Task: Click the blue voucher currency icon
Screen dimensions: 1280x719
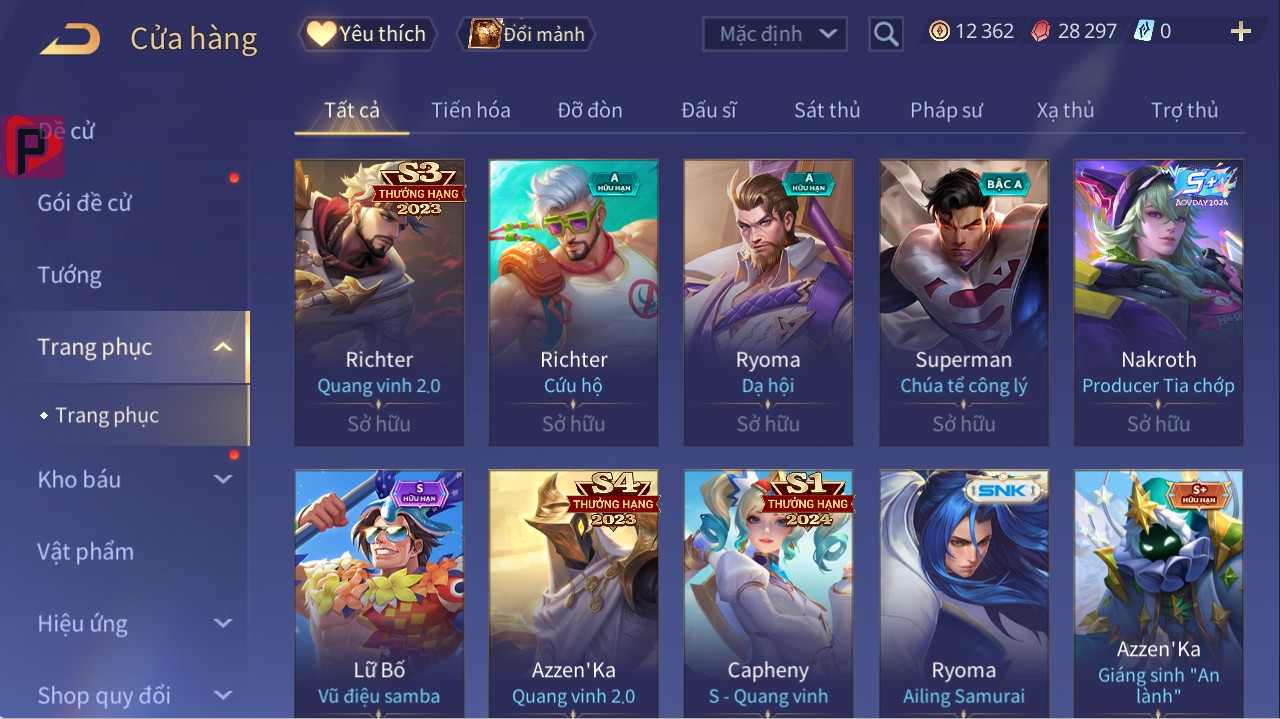Action: [x=1143, y=31]
